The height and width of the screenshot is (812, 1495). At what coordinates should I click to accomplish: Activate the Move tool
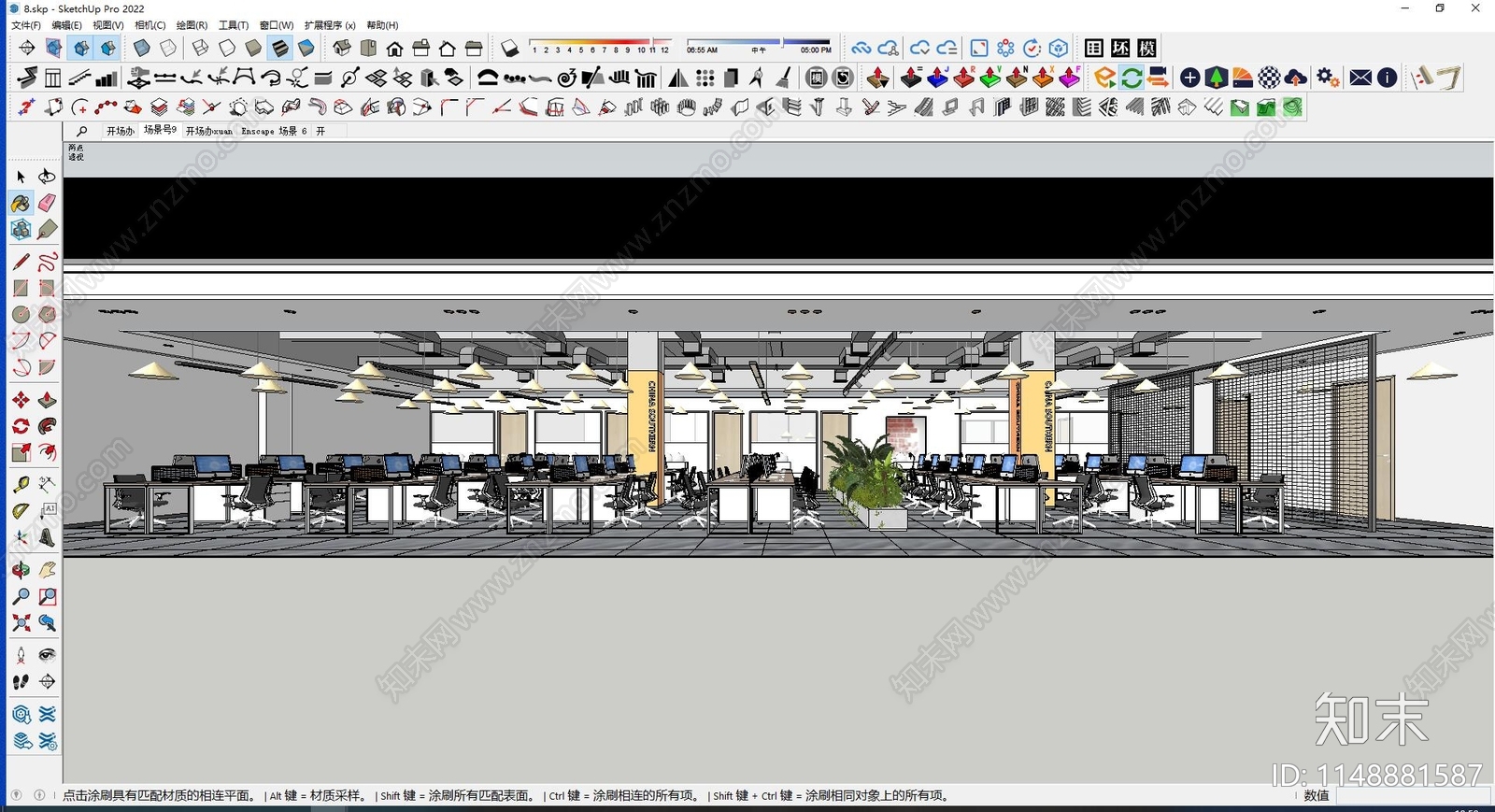tap(21, 400)
